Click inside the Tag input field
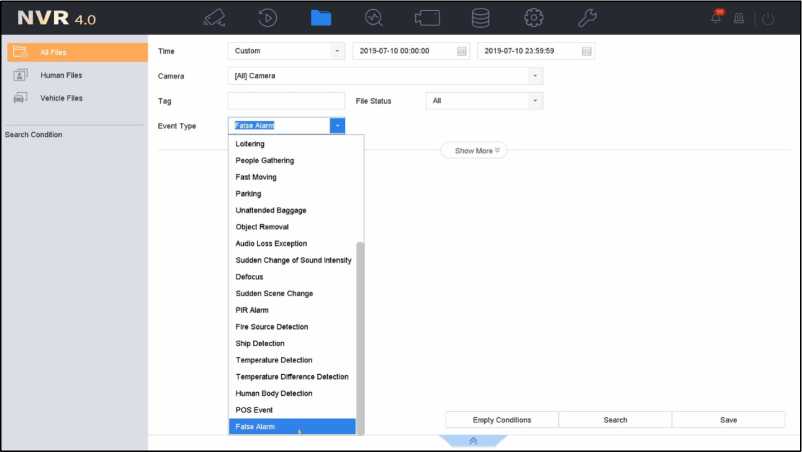802x452 pixels. coord(286,101)
